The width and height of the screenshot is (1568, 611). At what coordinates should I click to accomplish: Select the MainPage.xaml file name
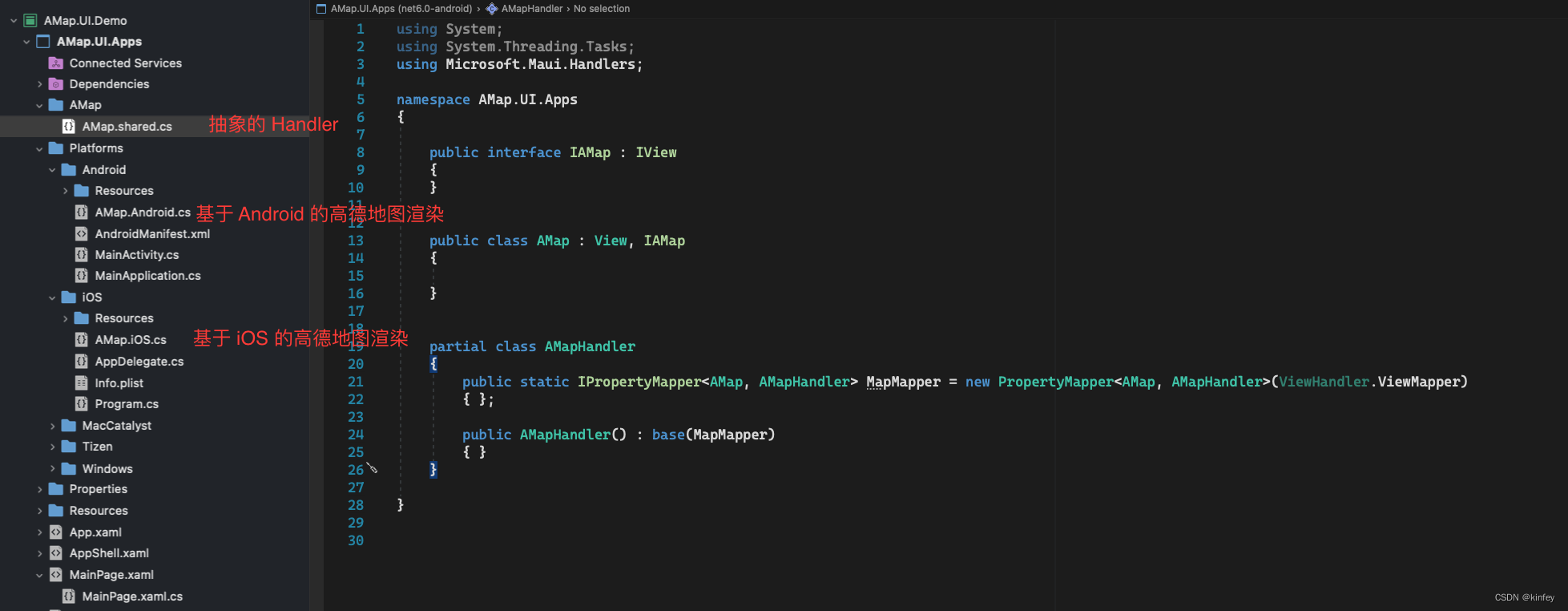pos(111,575)
